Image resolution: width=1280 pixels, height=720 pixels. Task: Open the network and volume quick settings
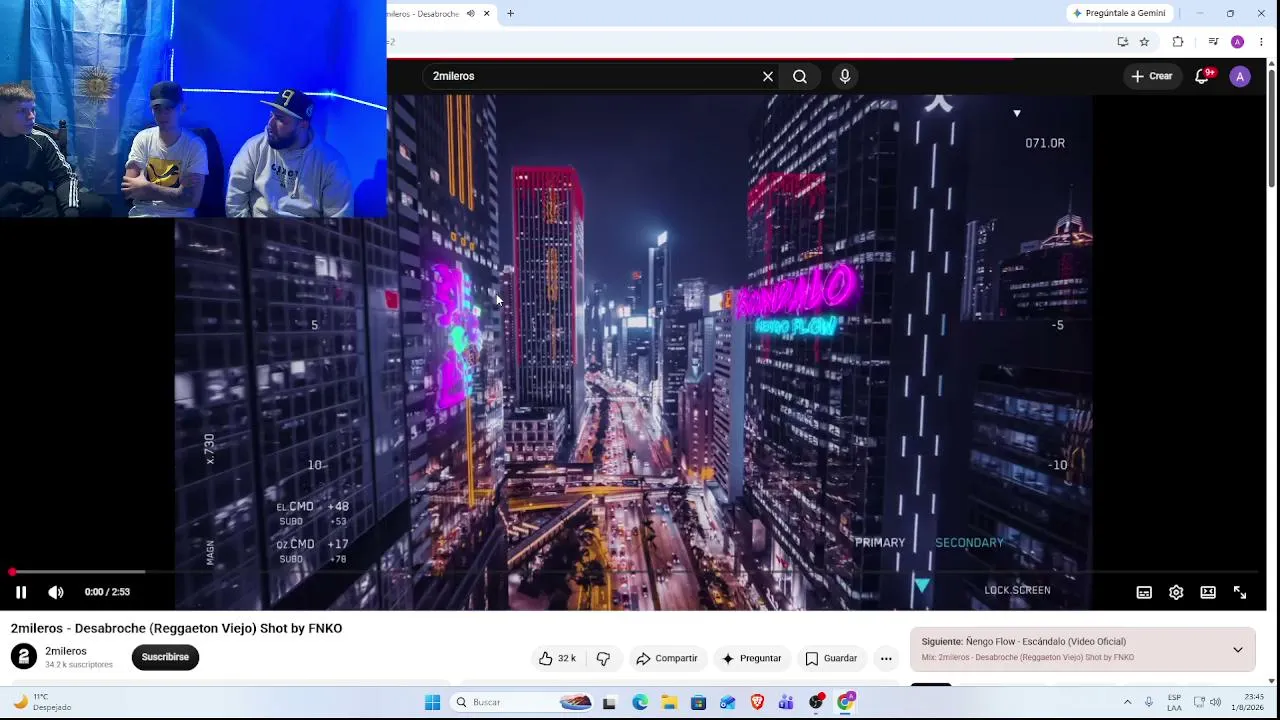pyautogui.click(x=1207, y=703)
